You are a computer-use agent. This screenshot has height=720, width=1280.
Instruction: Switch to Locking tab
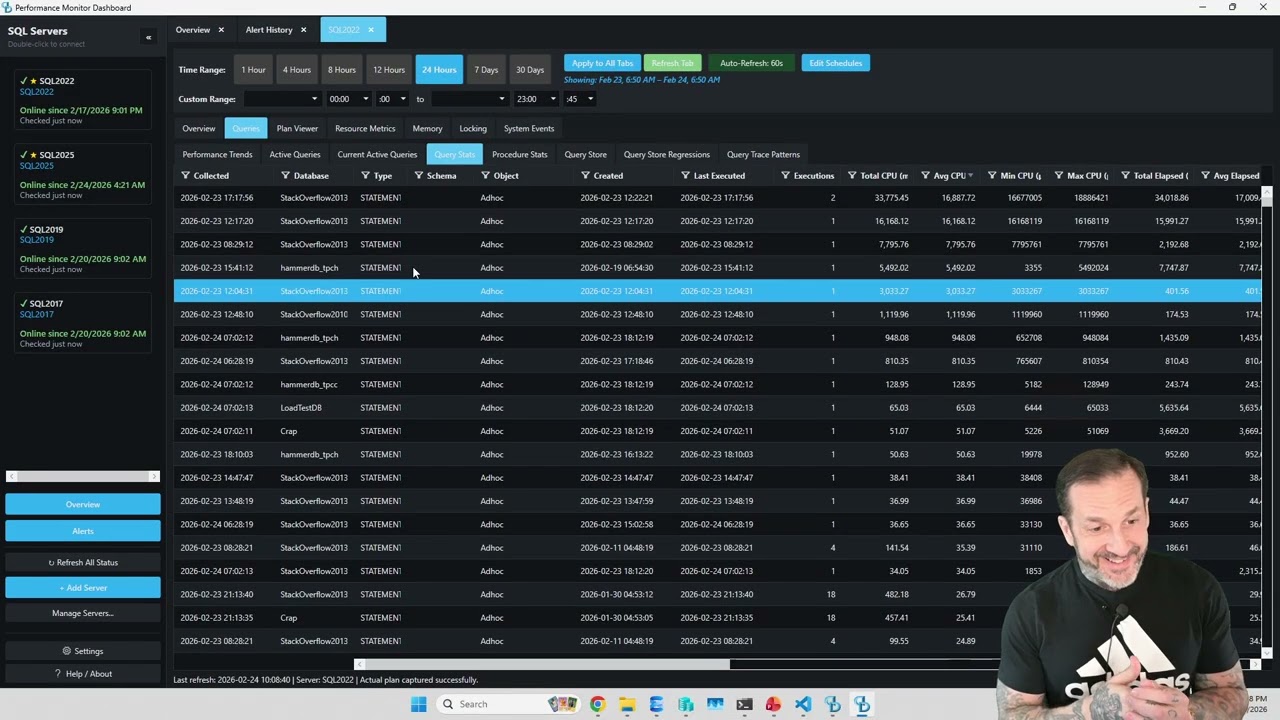click(473, 129)
